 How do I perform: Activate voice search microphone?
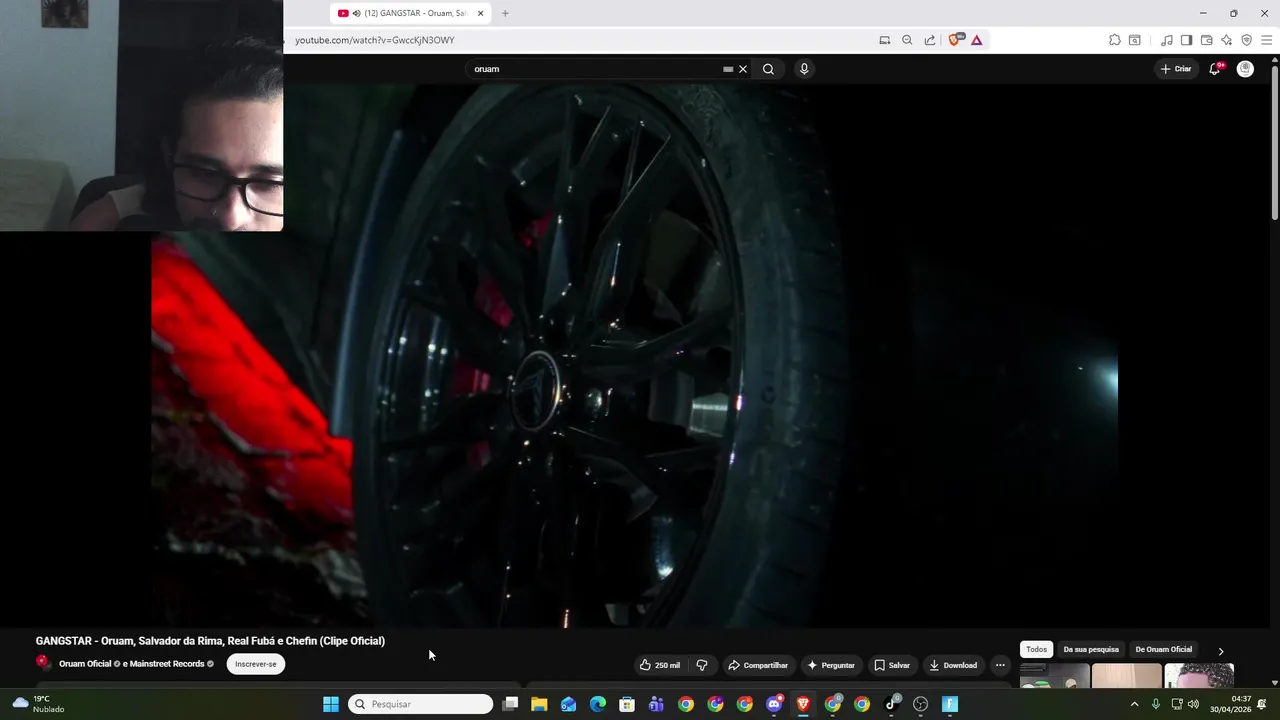click(804, 69)
